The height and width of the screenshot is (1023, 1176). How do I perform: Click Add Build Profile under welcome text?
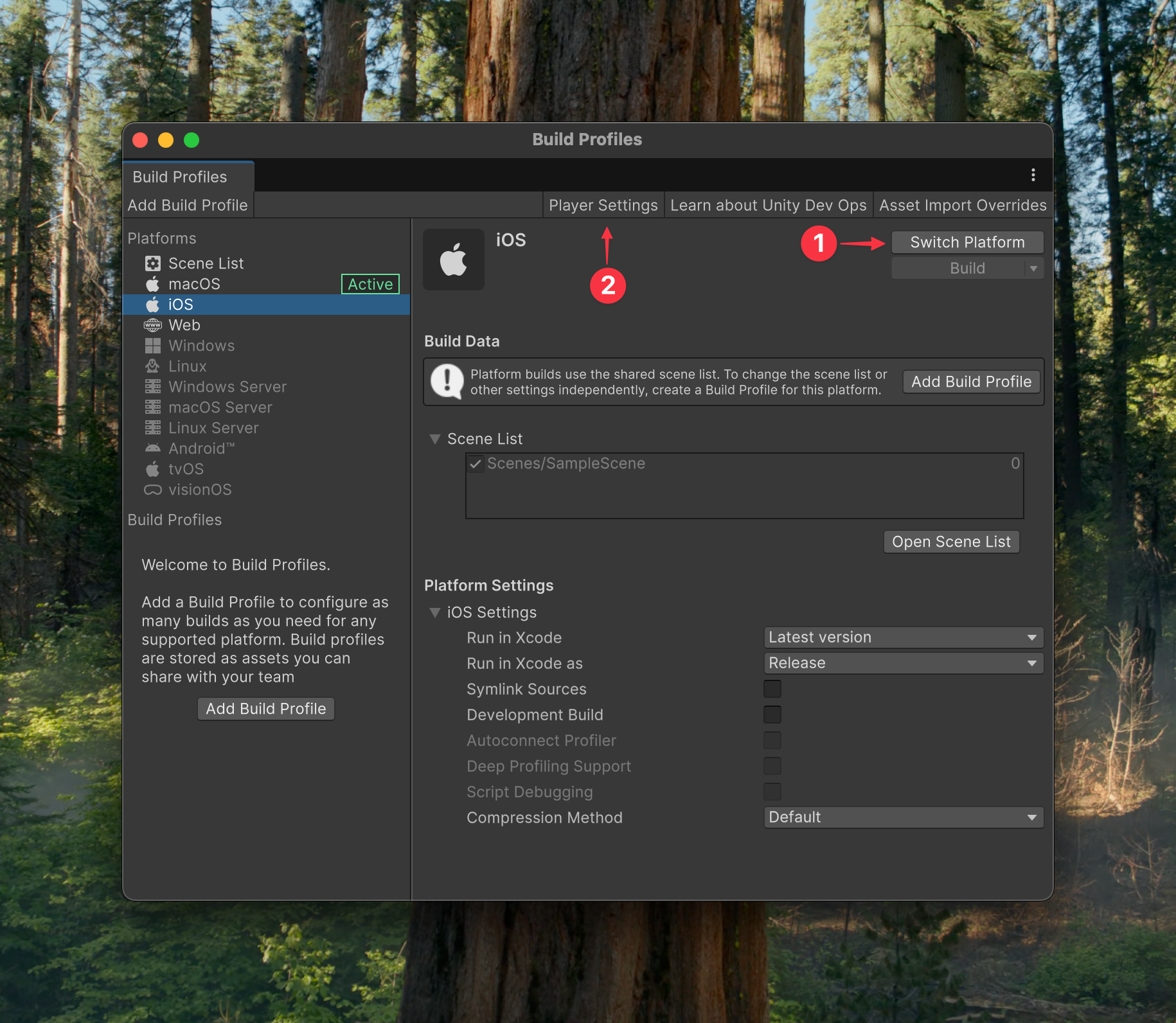[x=266, y=709]
